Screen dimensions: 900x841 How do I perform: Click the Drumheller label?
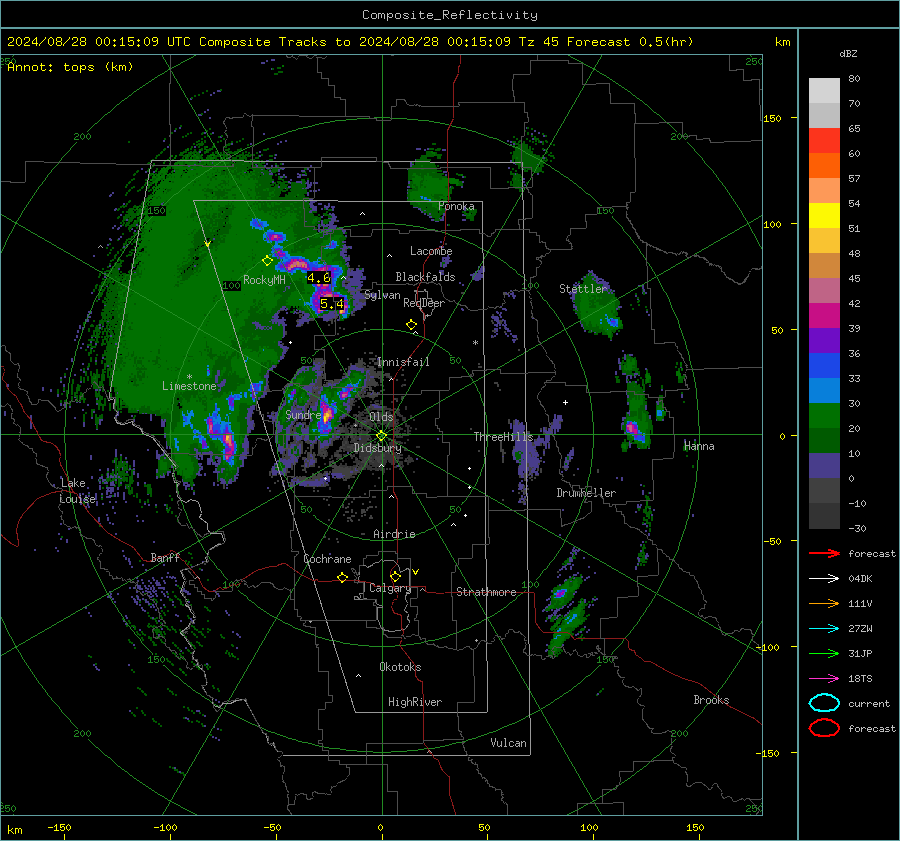[586, 493]
